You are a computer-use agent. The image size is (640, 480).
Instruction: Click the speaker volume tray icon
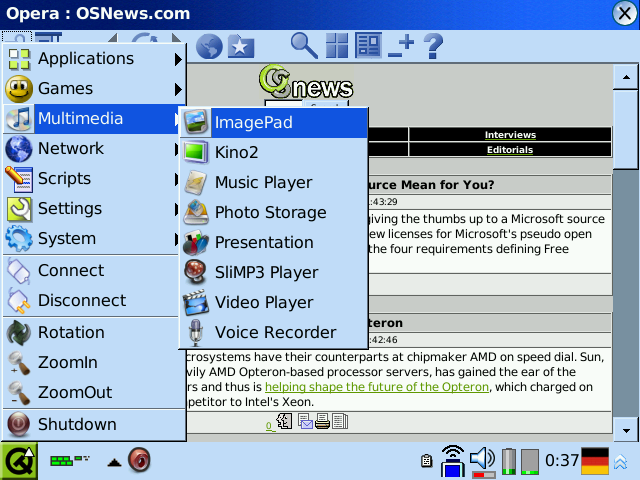click(x=482, y=462)
